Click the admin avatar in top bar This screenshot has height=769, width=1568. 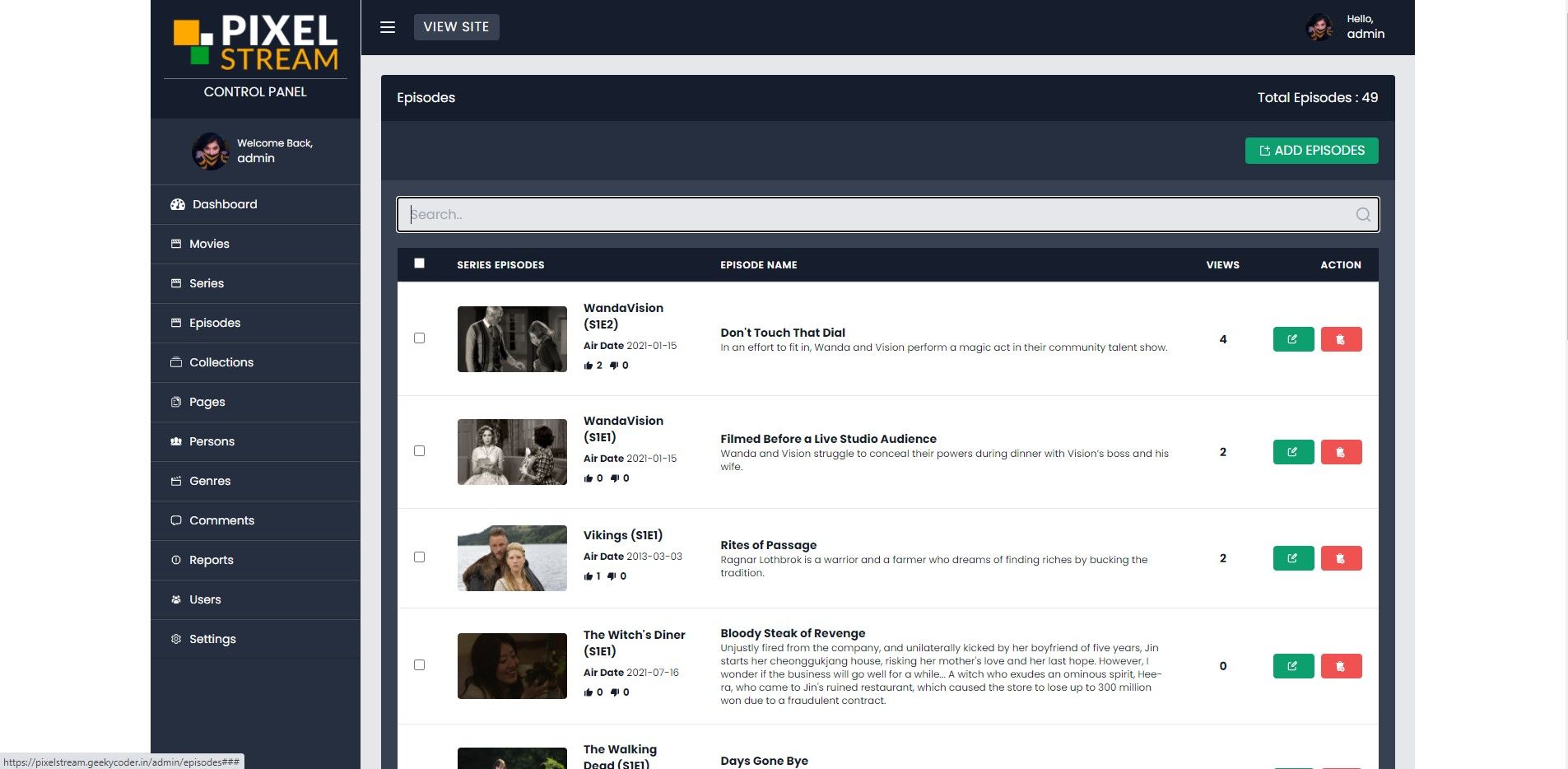(1320, 27)
